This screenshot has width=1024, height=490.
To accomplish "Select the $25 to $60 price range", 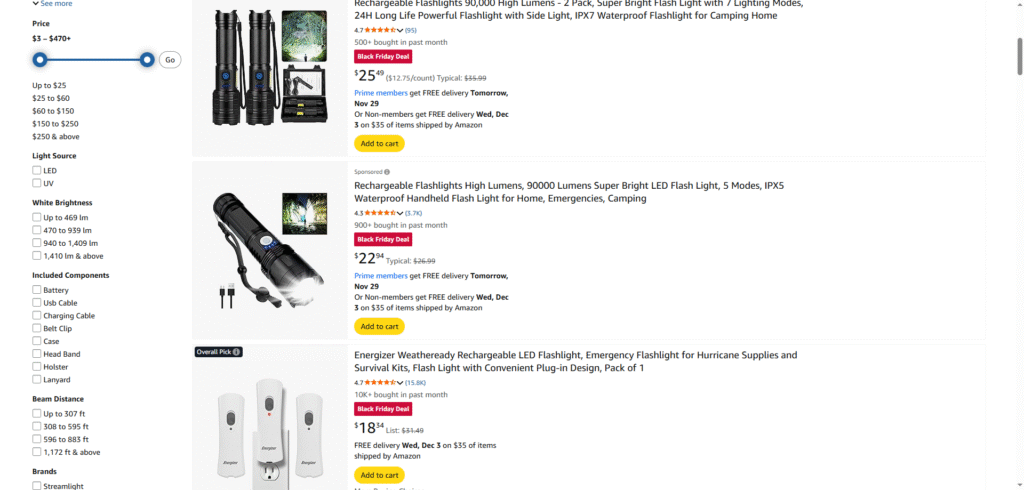I will coord(51,98).
